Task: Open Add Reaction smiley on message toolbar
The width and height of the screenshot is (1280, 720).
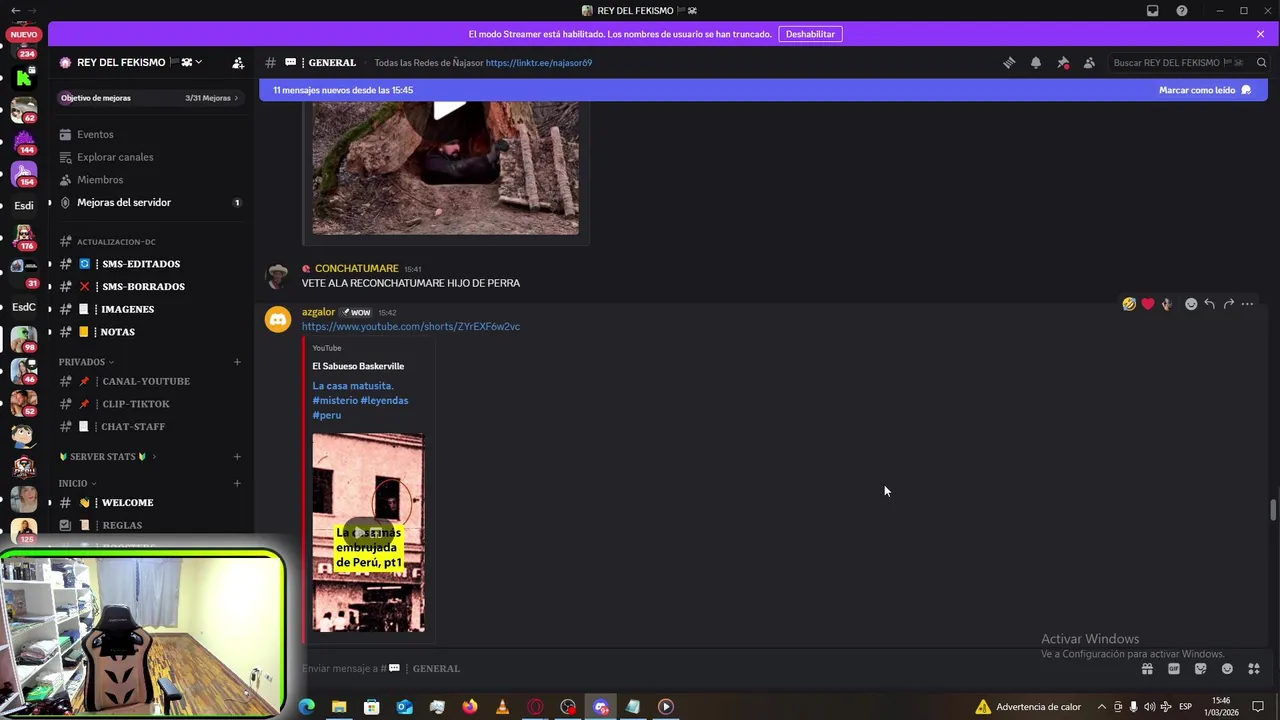Action: (1191, 304)
